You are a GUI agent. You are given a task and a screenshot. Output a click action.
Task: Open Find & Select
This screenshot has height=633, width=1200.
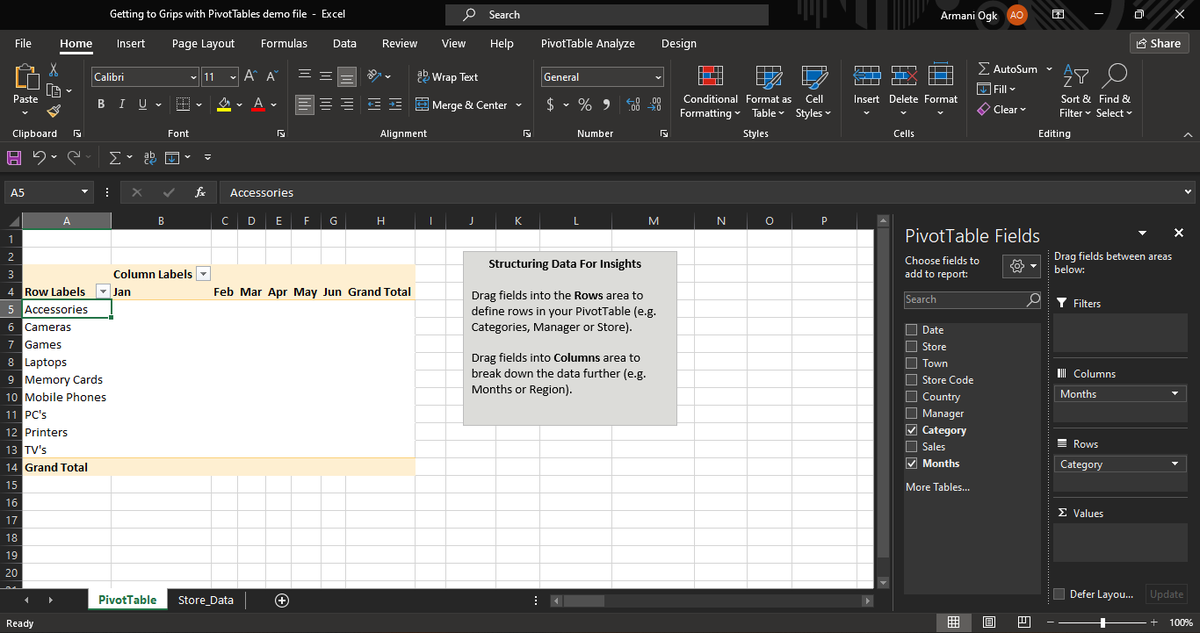[1114, 92]
